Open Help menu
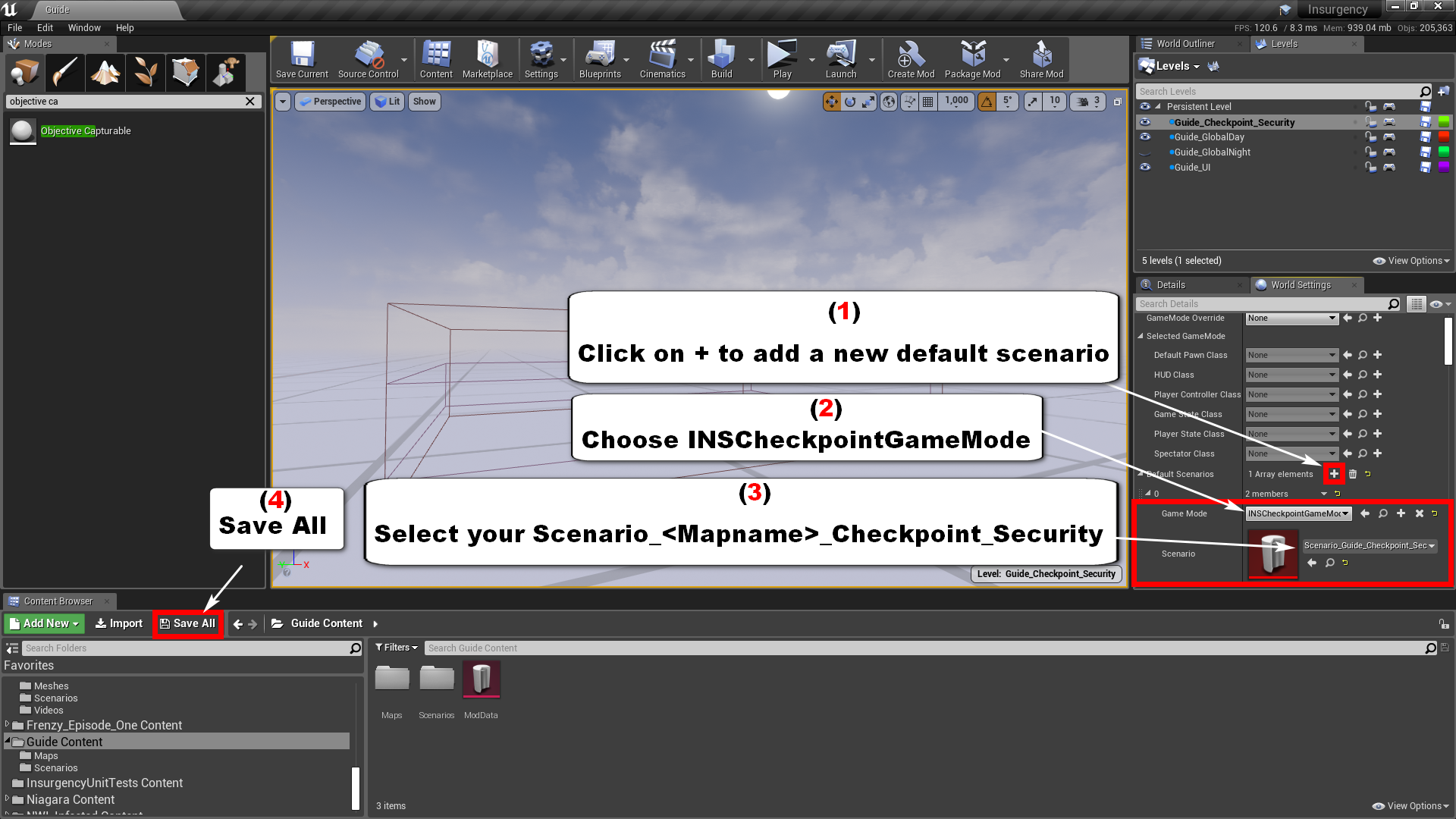 point(125,27)
